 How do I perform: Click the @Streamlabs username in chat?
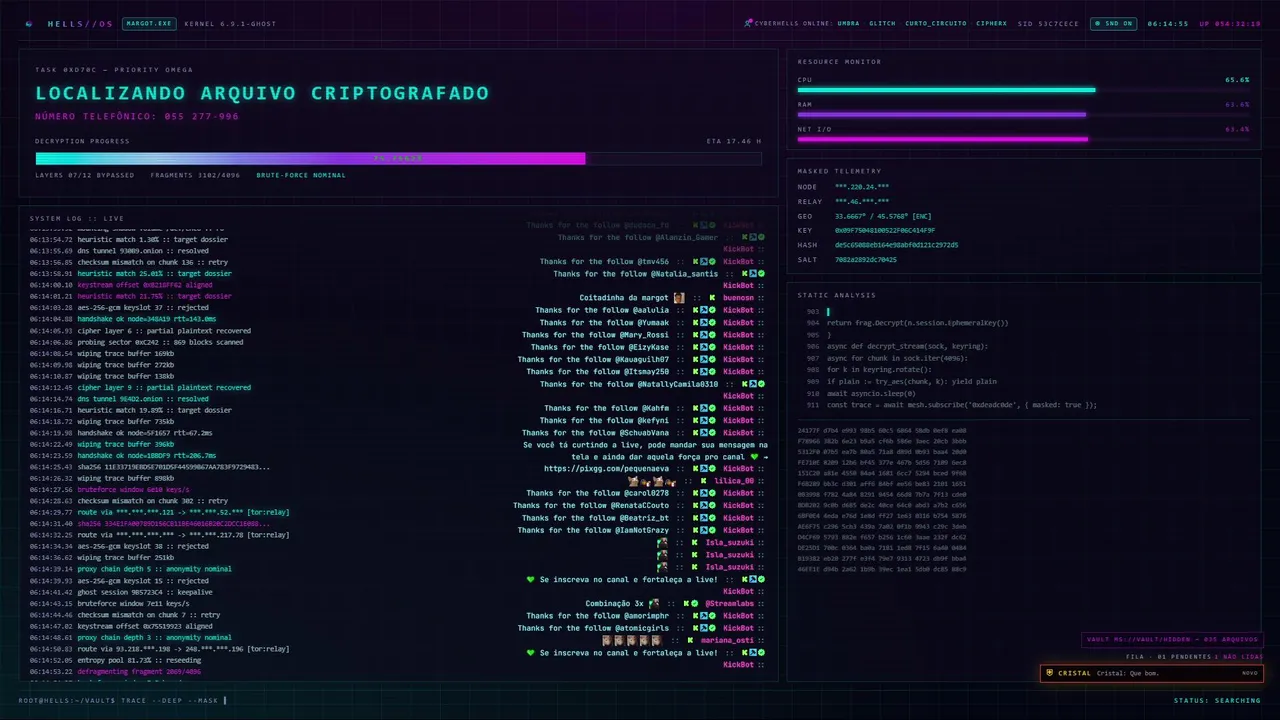pyautogui.click(x=729, y=604)
